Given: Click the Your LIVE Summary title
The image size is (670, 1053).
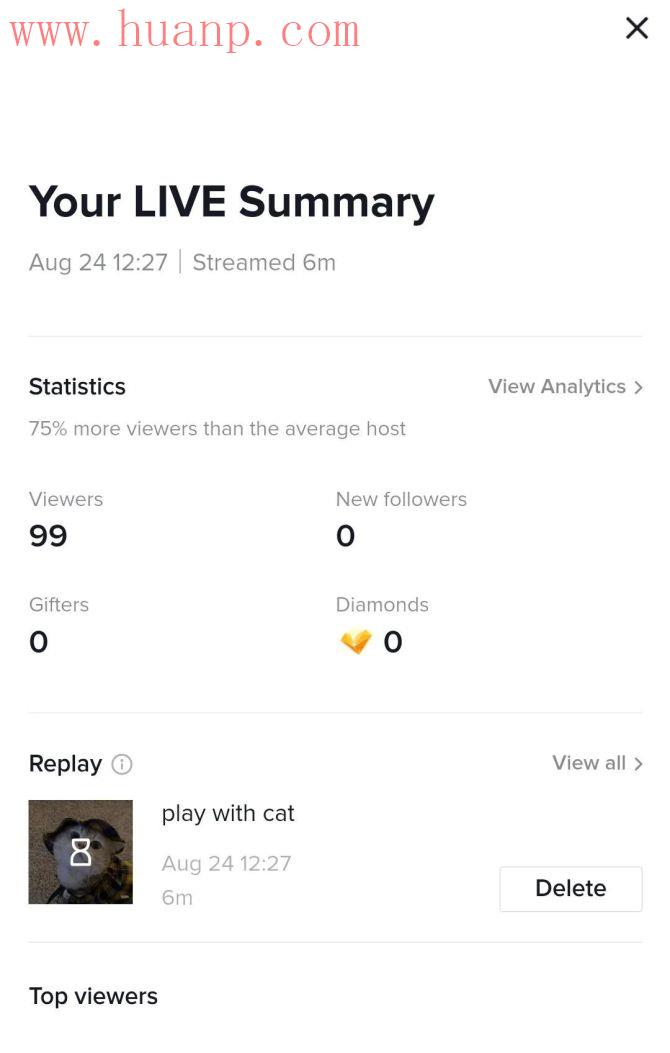Looking at the screenshot, I should pyautogui.click(x=232, y=203).
